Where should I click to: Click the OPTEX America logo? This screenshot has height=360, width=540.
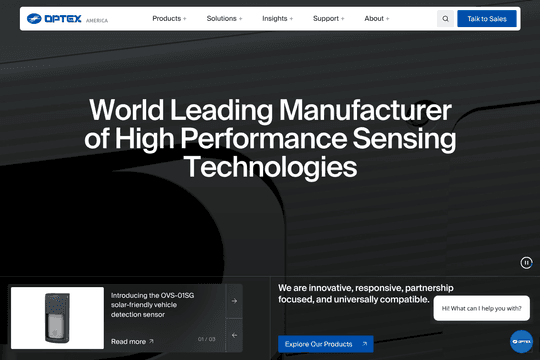click(68, 19)
